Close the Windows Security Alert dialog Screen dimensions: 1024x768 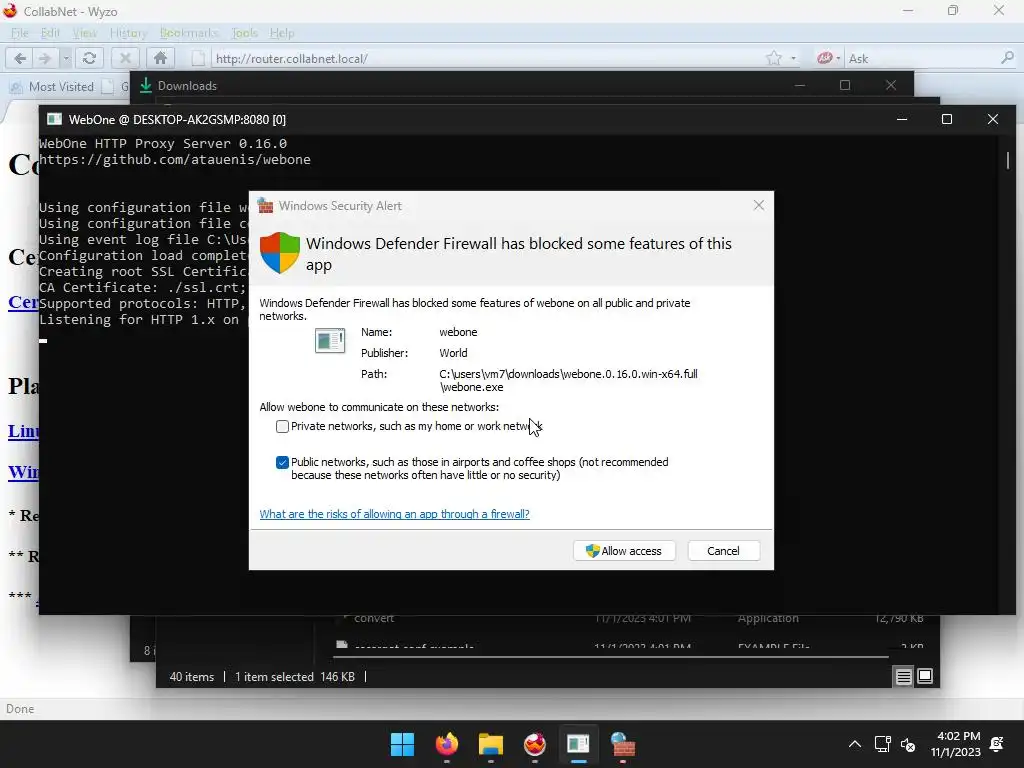click(758, 205)
